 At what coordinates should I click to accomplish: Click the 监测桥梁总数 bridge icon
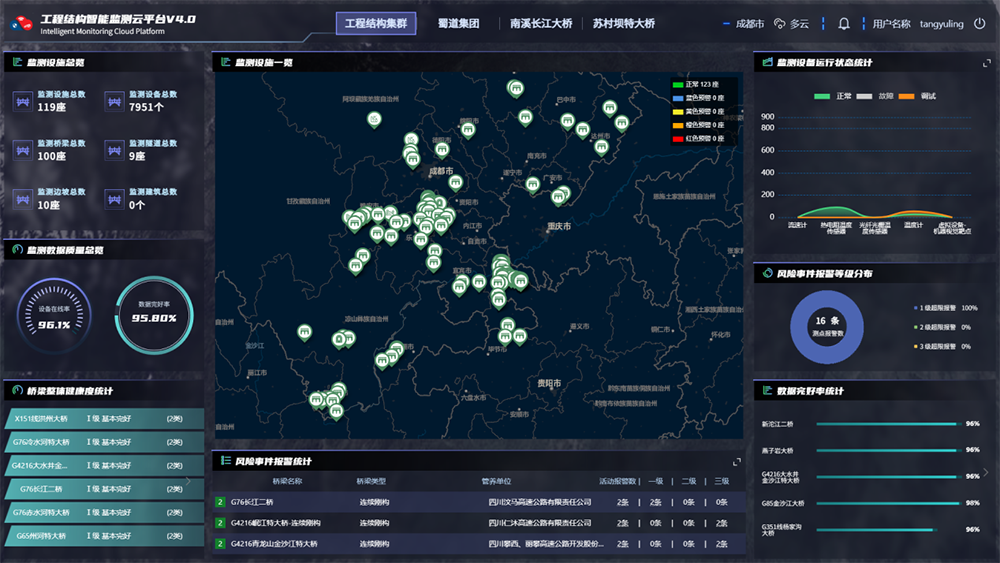(23, 150)
